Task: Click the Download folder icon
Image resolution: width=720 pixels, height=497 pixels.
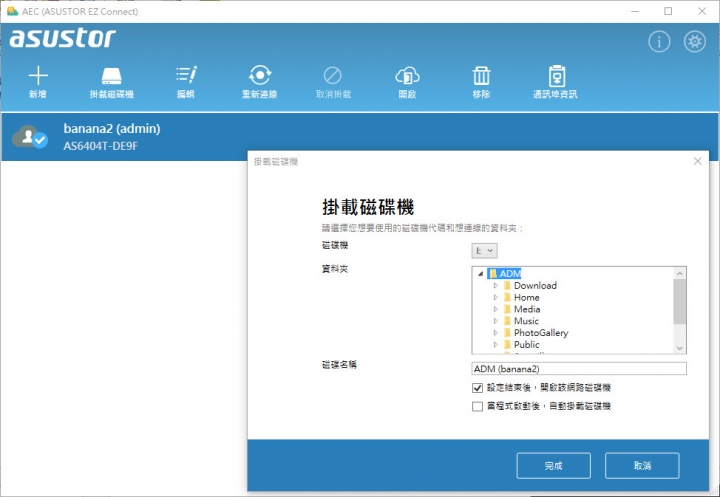Action: point(507,286)
